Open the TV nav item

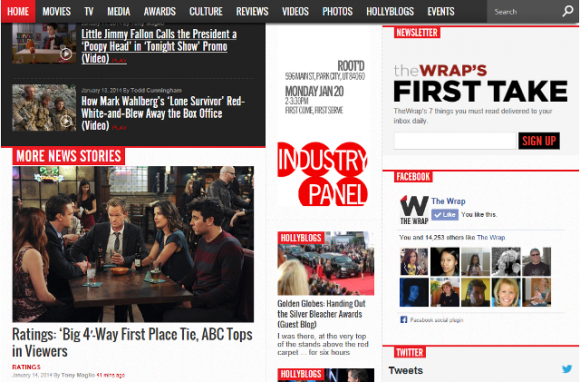click(x=89, y=11)
